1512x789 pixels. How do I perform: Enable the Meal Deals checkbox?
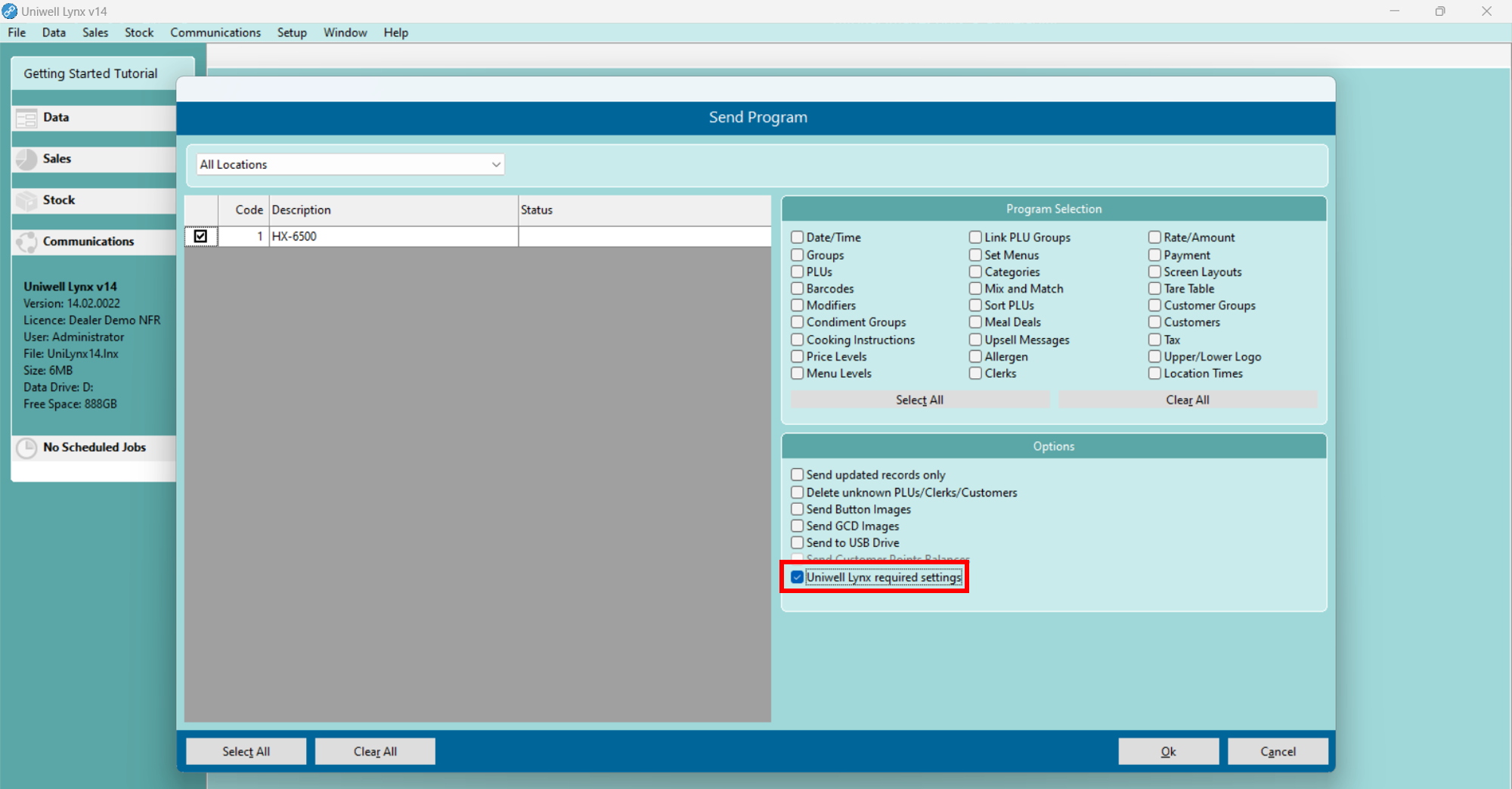975,322
